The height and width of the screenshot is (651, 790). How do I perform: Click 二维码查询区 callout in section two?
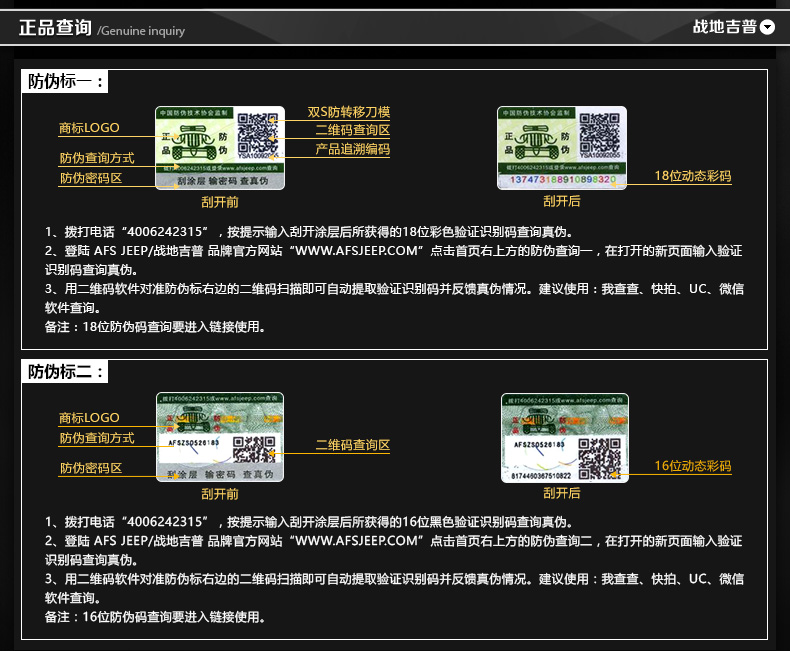[x=353, y=445]
